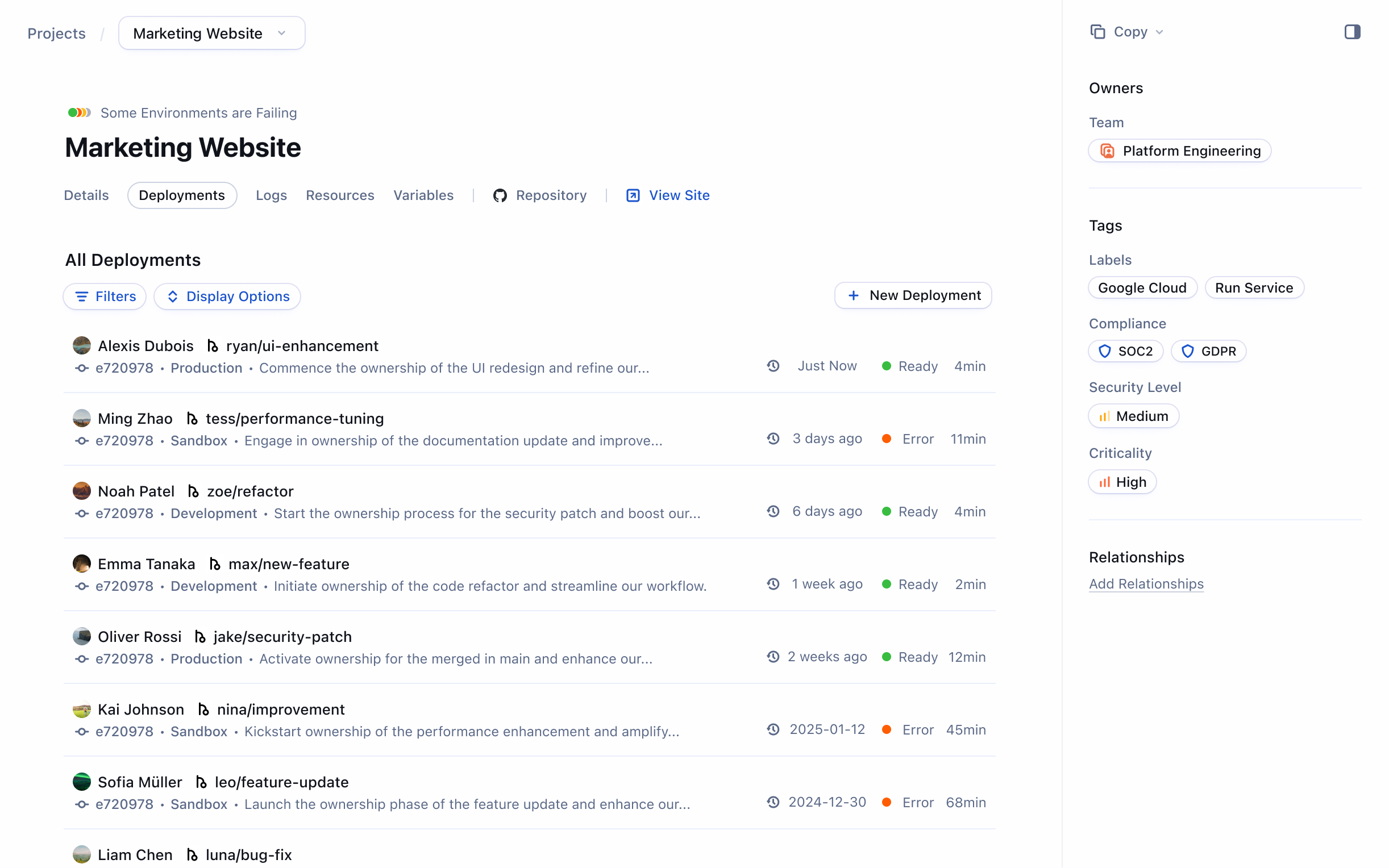Select the Deployments tab
This screenshot has height=868, width=1389.
[182, 195]
